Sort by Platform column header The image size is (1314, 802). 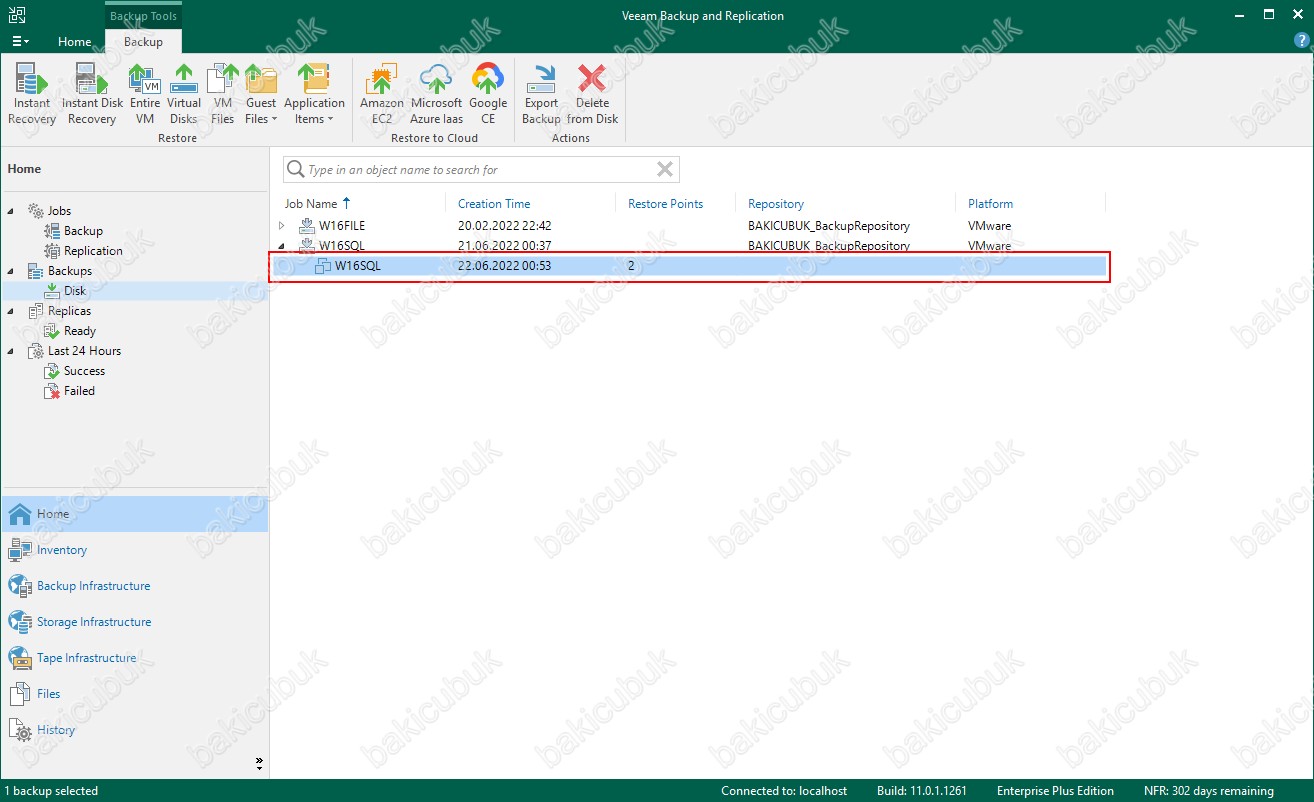point(990,204)
